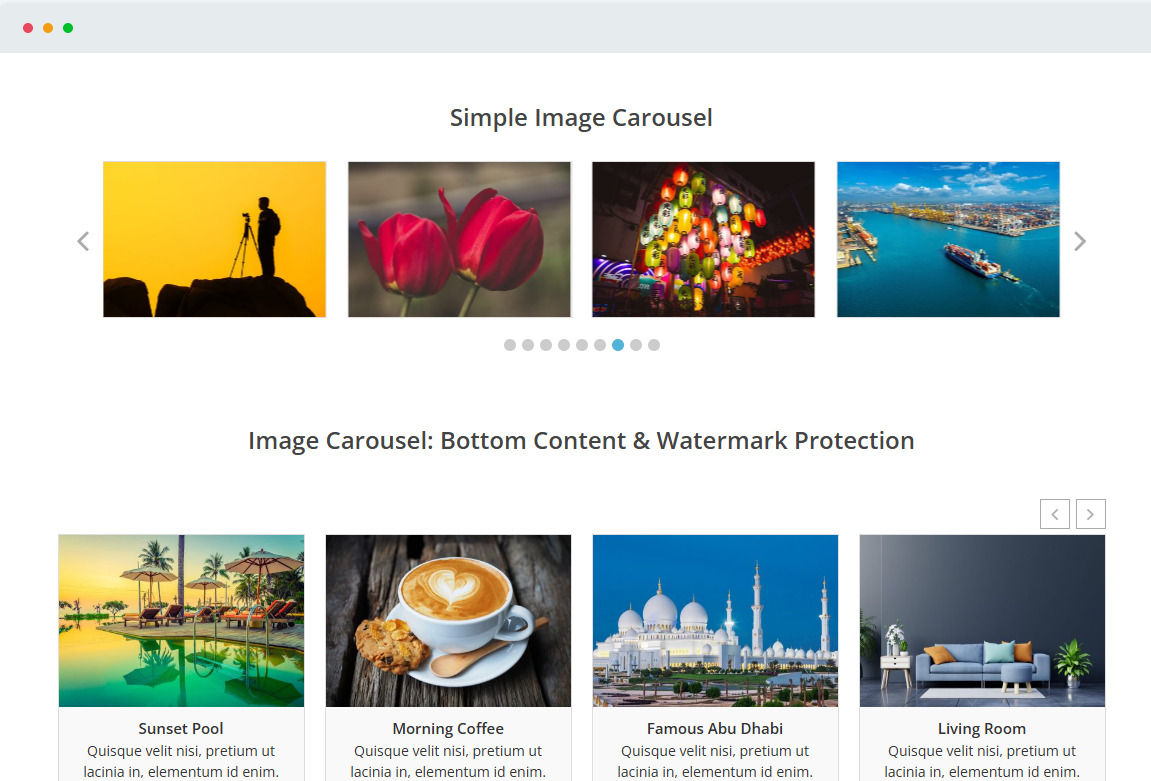
Task: Click the dot right after the active blue dot
Action: click(635, 344)
